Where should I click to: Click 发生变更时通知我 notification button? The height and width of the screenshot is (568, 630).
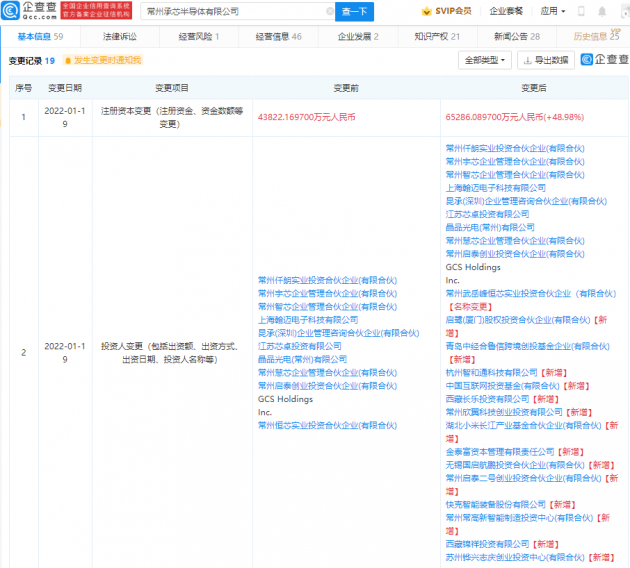(103, 60)
